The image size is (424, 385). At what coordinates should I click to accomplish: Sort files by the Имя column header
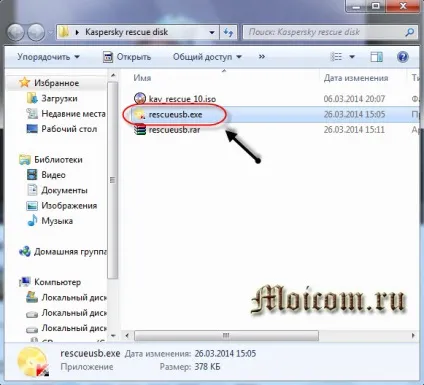pos(142,78)
